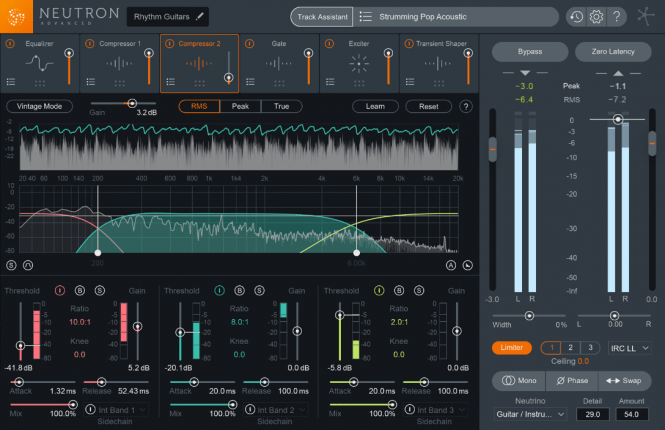
Task: Toggle the Compressor 1 module power button
Action: 90,44
